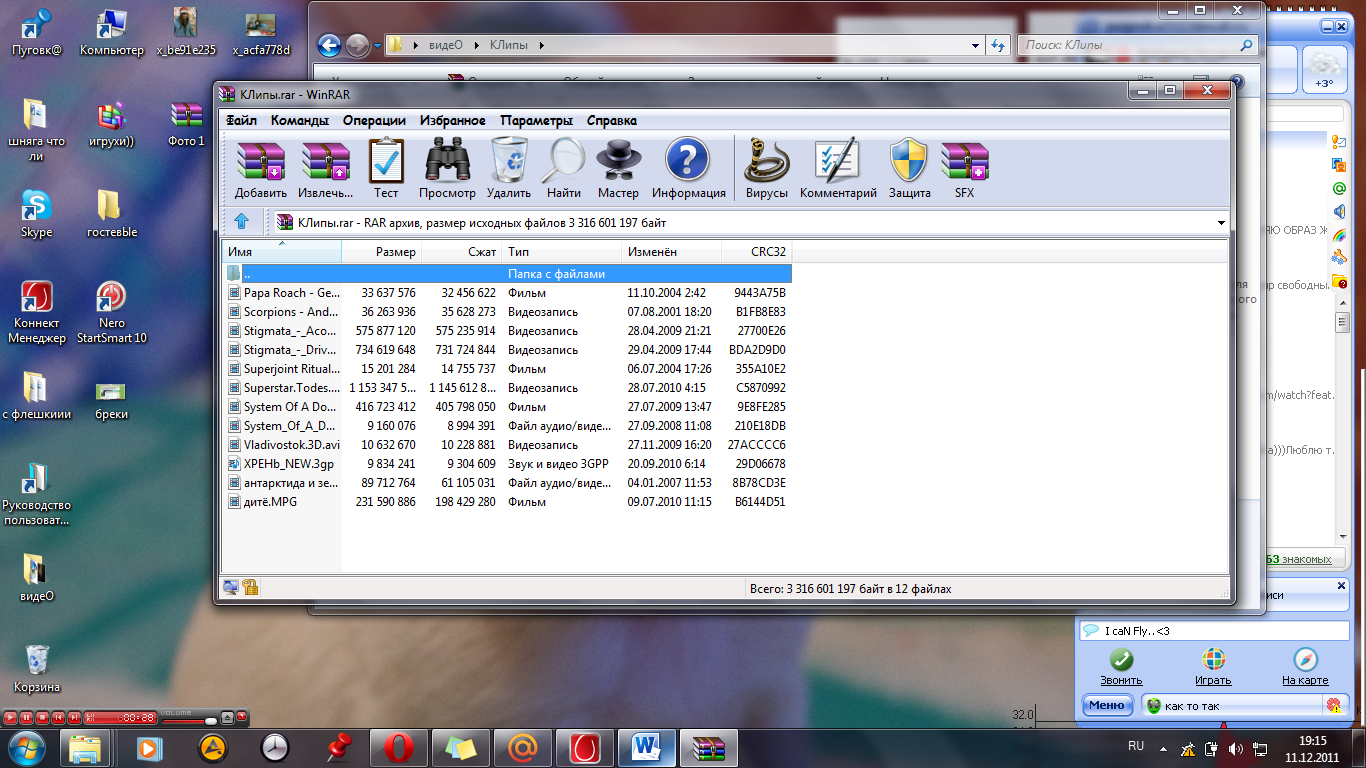Open the Корзина recycle bin
The height and width of the screenshot is (768, 1366).
pyautogui.click(x=37, y=660)
